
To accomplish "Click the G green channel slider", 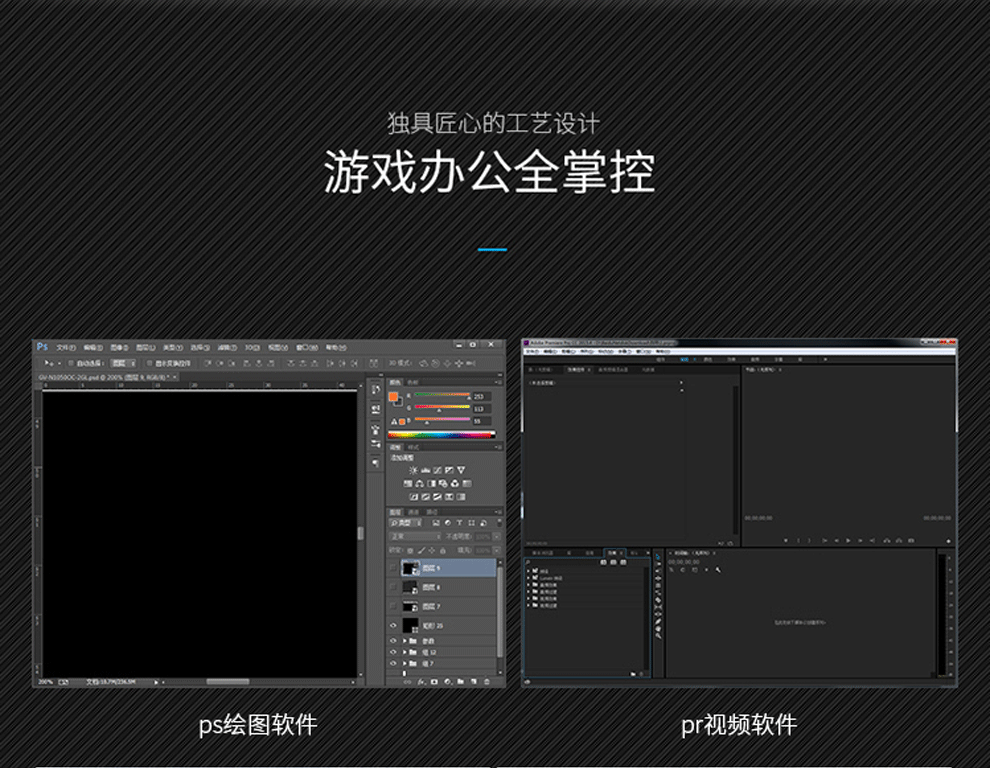I will (443, 409).
